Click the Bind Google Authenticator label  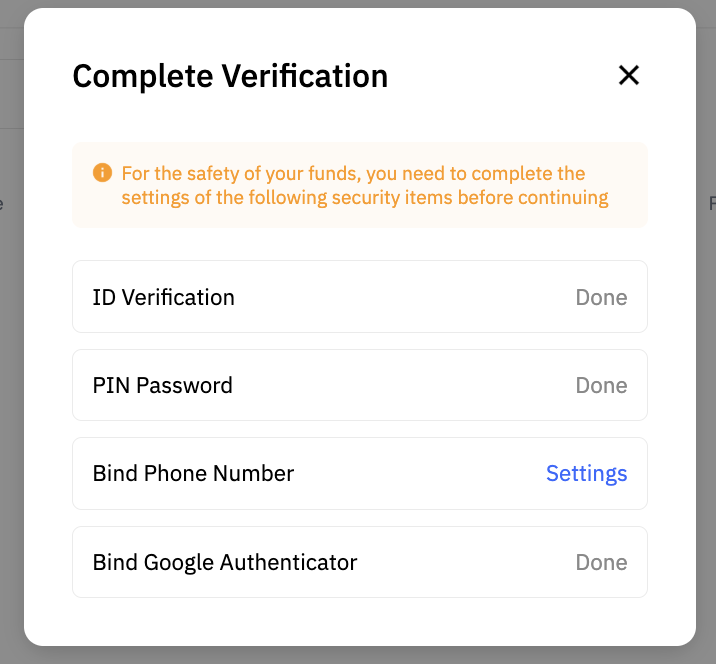(224, 562)
